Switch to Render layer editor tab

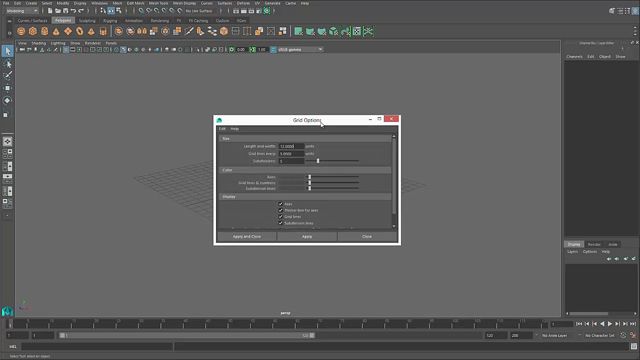594,244
